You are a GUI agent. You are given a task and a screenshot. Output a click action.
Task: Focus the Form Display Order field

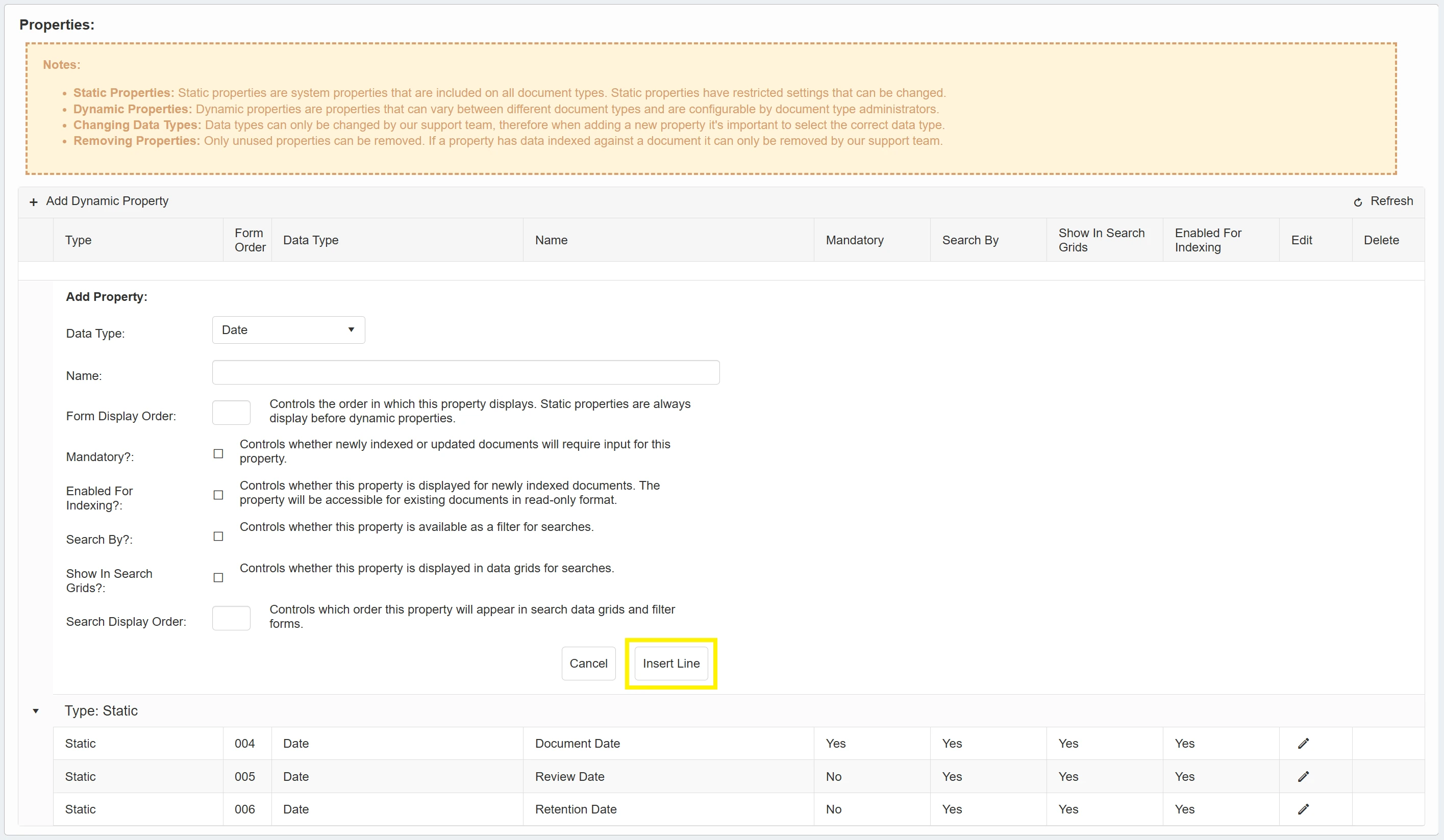click(x=232, y=412)
